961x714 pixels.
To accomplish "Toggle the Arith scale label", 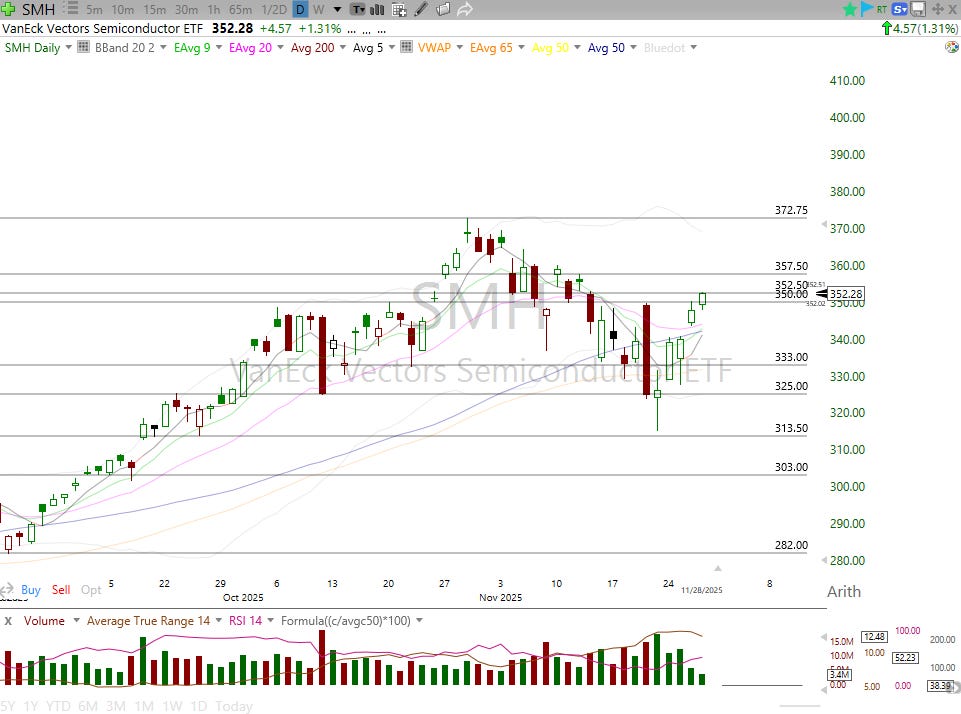I will [843, 591].
